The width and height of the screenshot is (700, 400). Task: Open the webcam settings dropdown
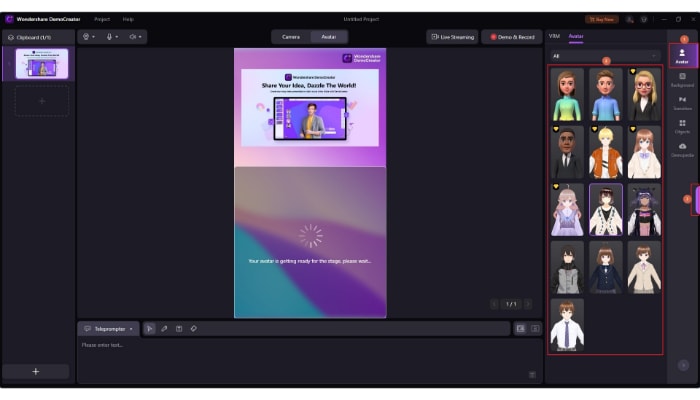click(89, 37)
